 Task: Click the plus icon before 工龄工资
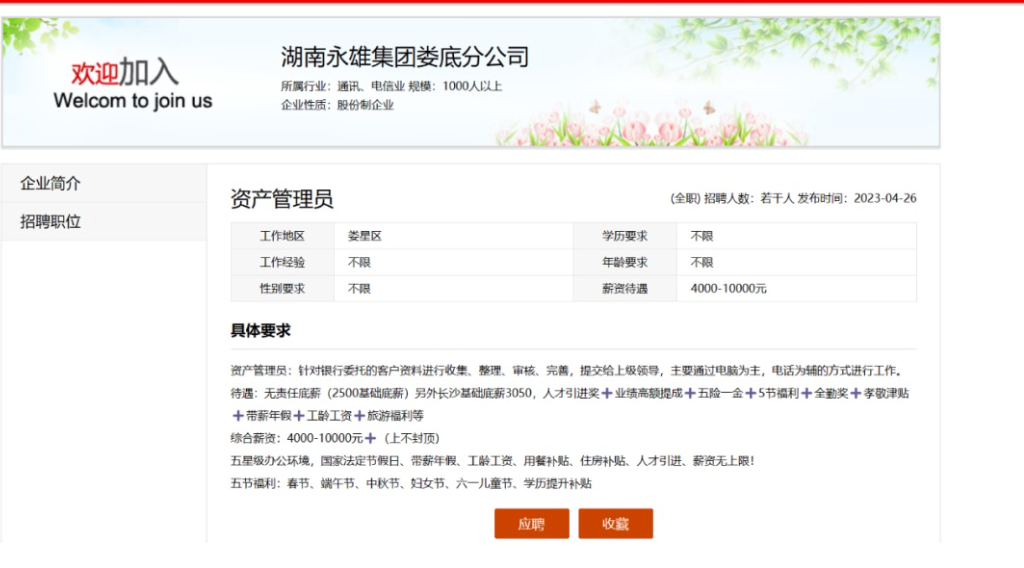pos(299,416)
